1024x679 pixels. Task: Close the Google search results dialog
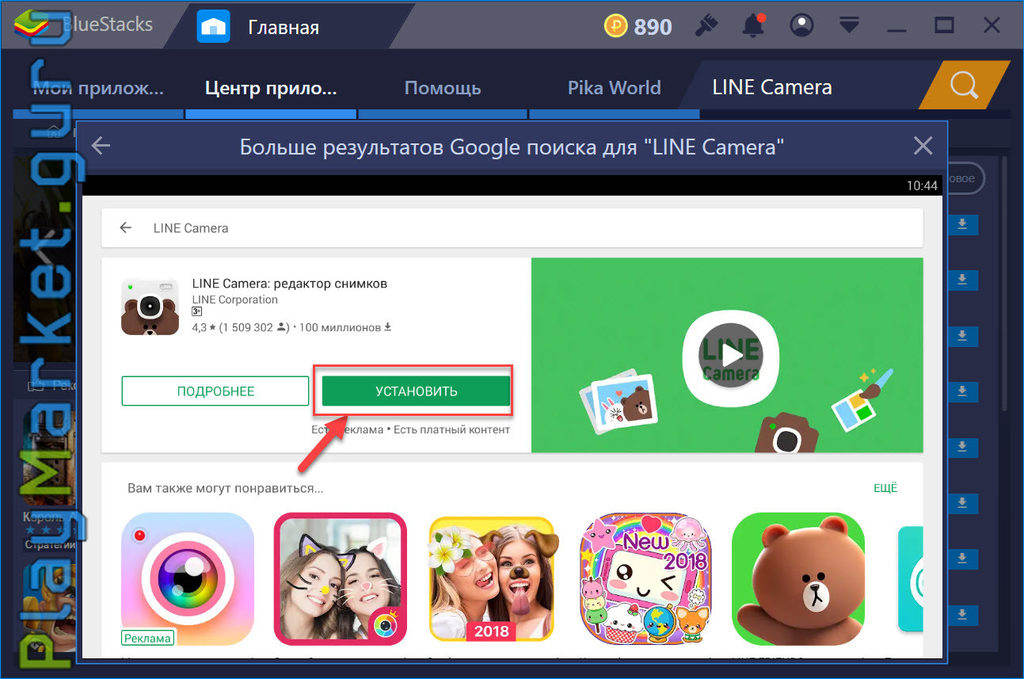[x=923, y=146]
